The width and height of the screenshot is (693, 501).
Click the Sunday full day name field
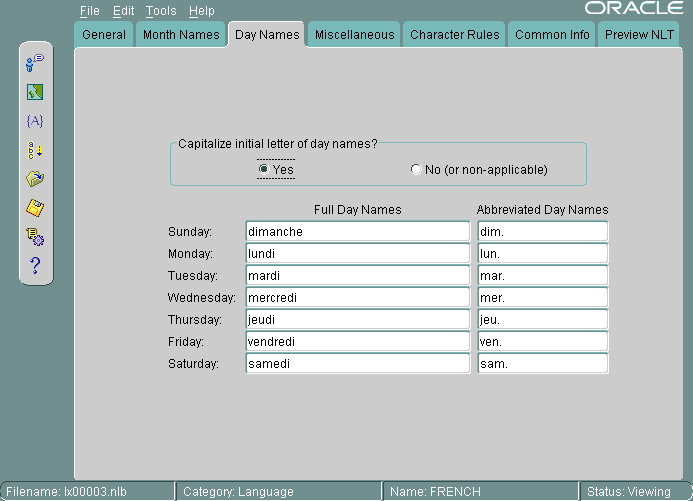coord(357,232)
